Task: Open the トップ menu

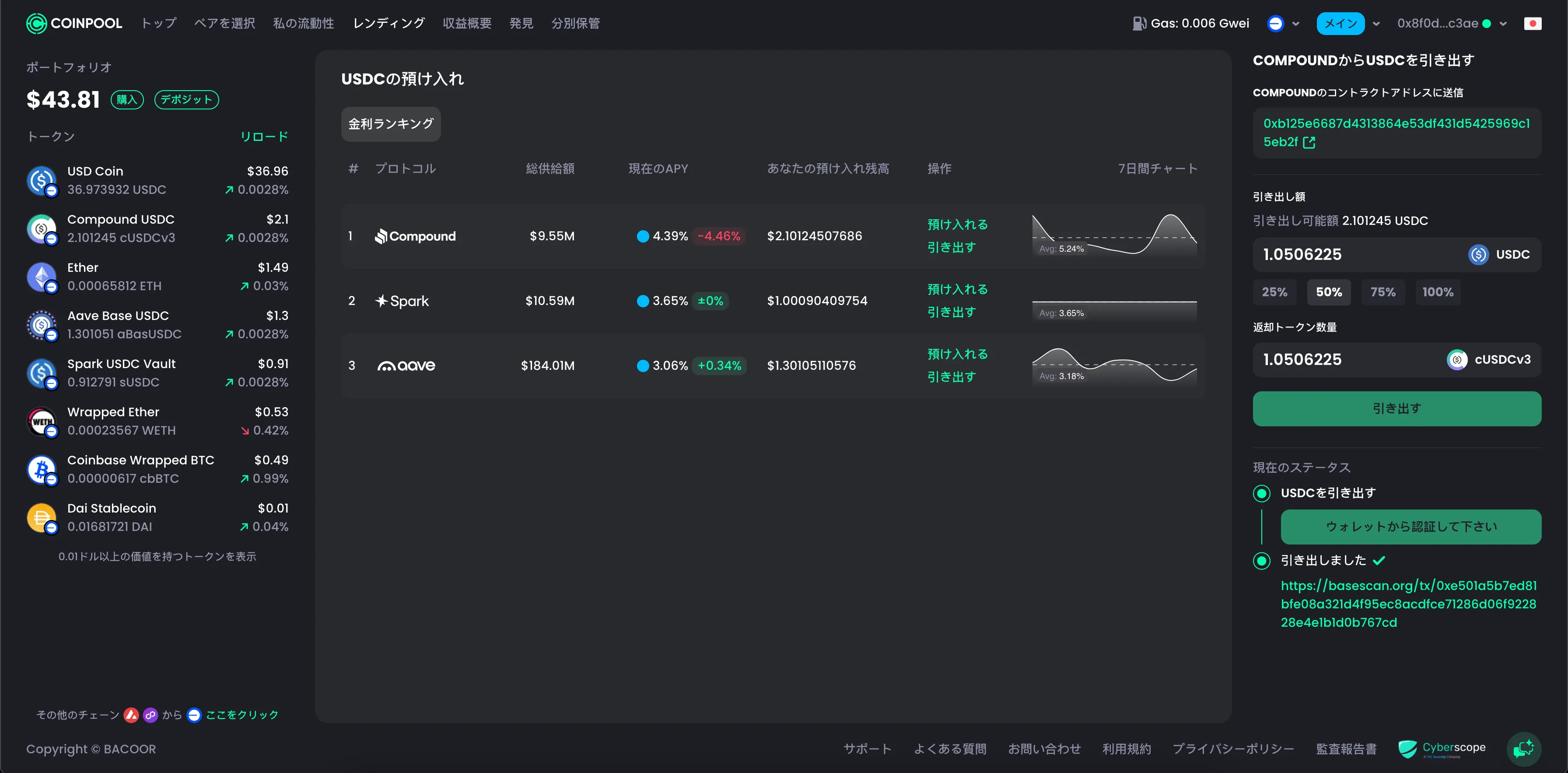Action: pos(159,24)
